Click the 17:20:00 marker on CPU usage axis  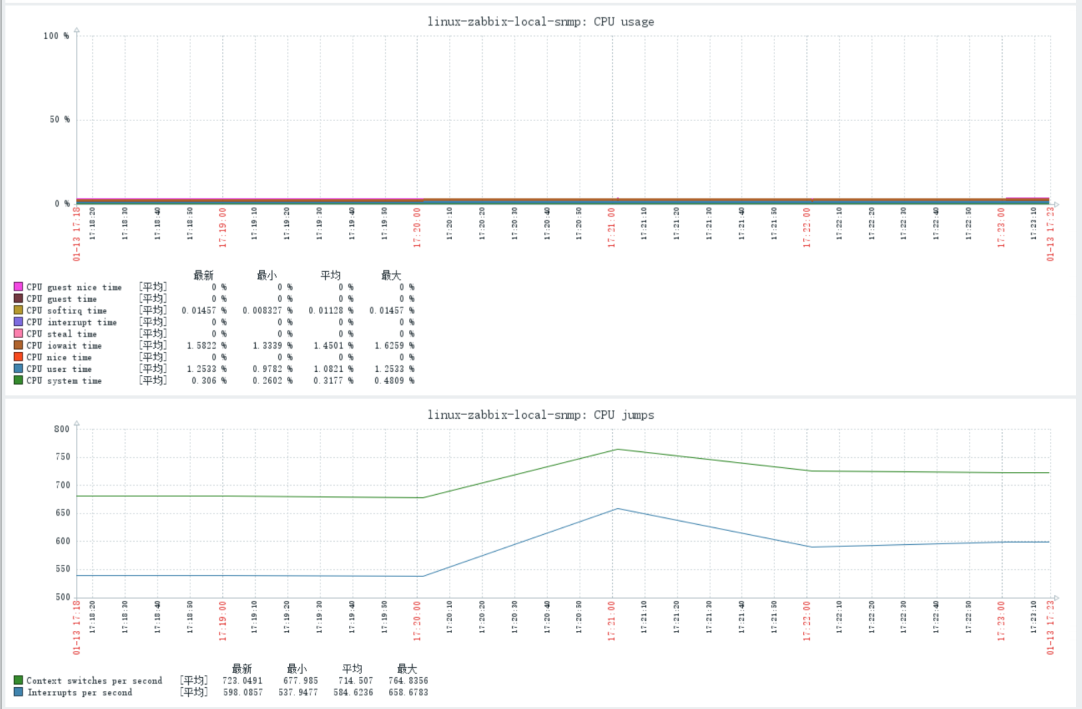417,228
